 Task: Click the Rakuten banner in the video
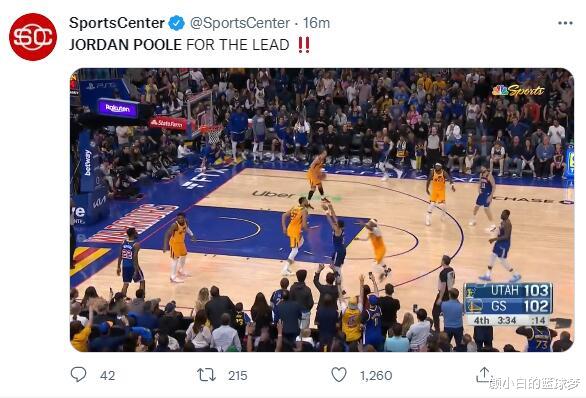pyautogui.click(x=118, y=109)
